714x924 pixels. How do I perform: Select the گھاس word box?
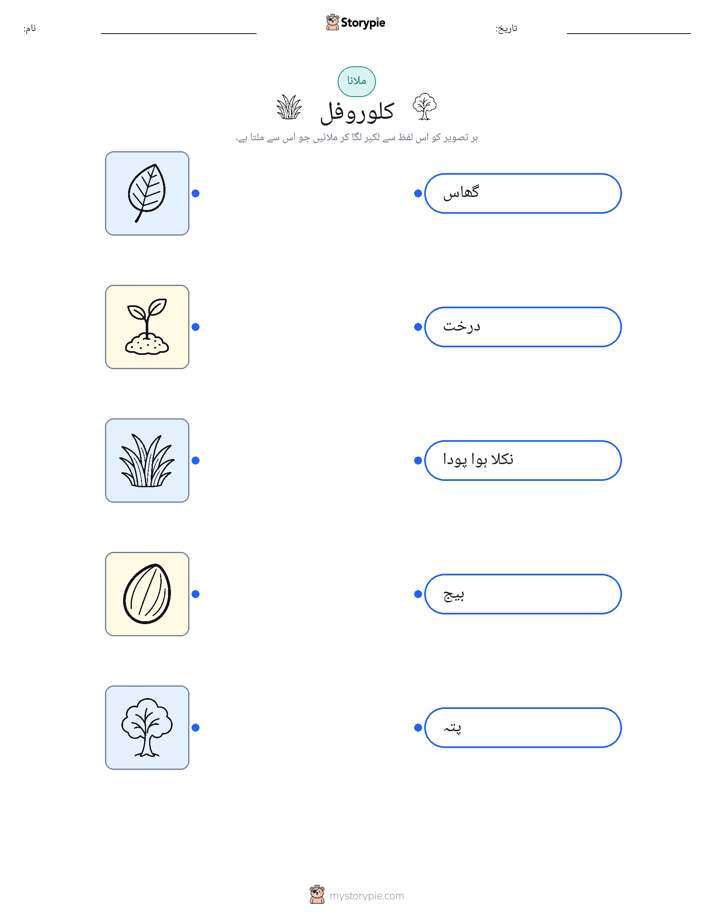tap(523, 193)
